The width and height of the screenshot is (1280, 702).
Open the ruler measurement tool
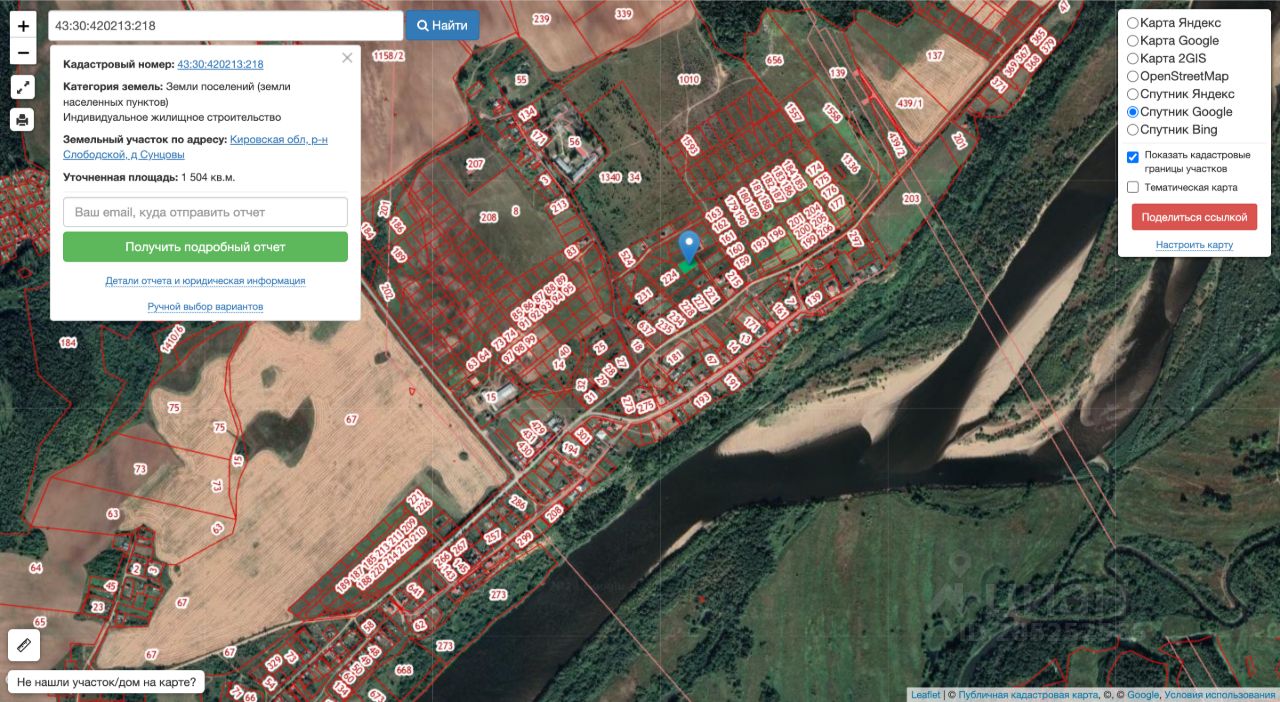click(x=24, y=645)
